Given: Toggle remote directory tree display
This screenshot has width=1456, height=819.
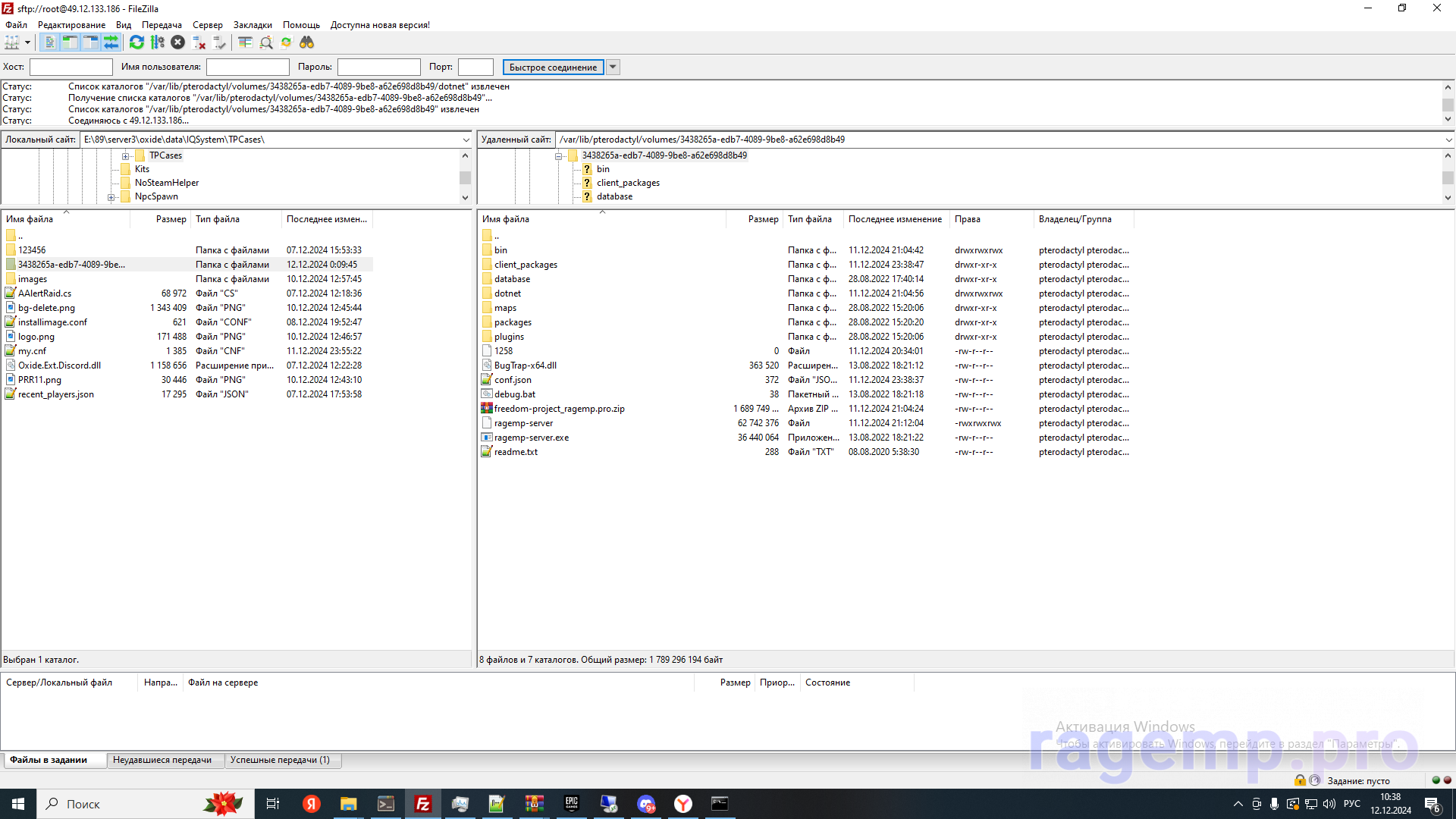Looking at the screenshot, I should [x=90, y=42].
